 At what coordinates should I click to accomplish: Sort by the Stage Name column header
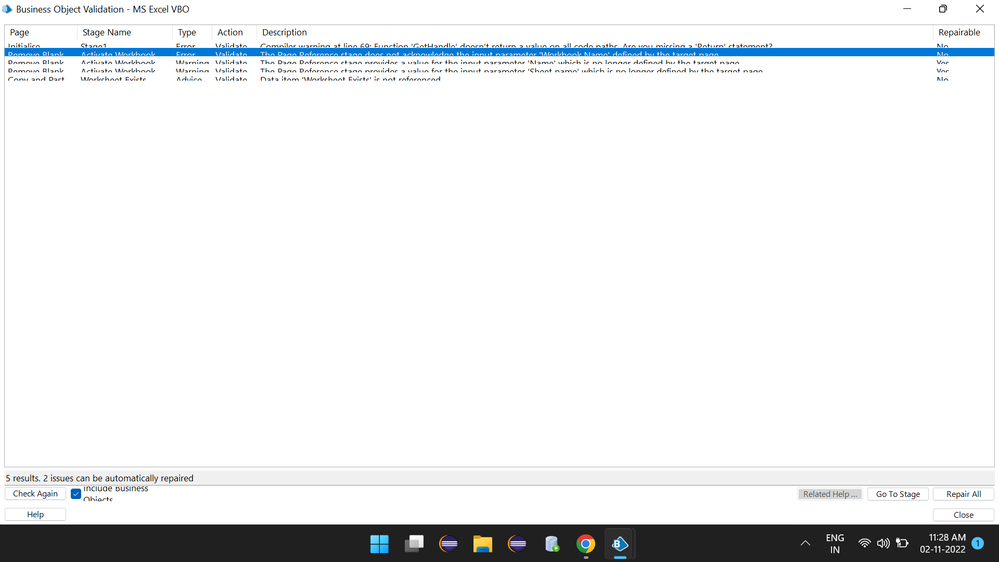tap(124, 32)
